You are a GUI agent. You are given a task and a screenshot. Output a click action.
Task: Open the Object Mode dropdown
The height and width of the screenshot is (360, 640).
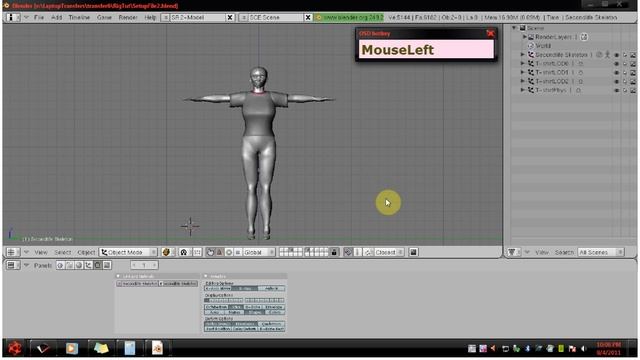click(129, 252)
